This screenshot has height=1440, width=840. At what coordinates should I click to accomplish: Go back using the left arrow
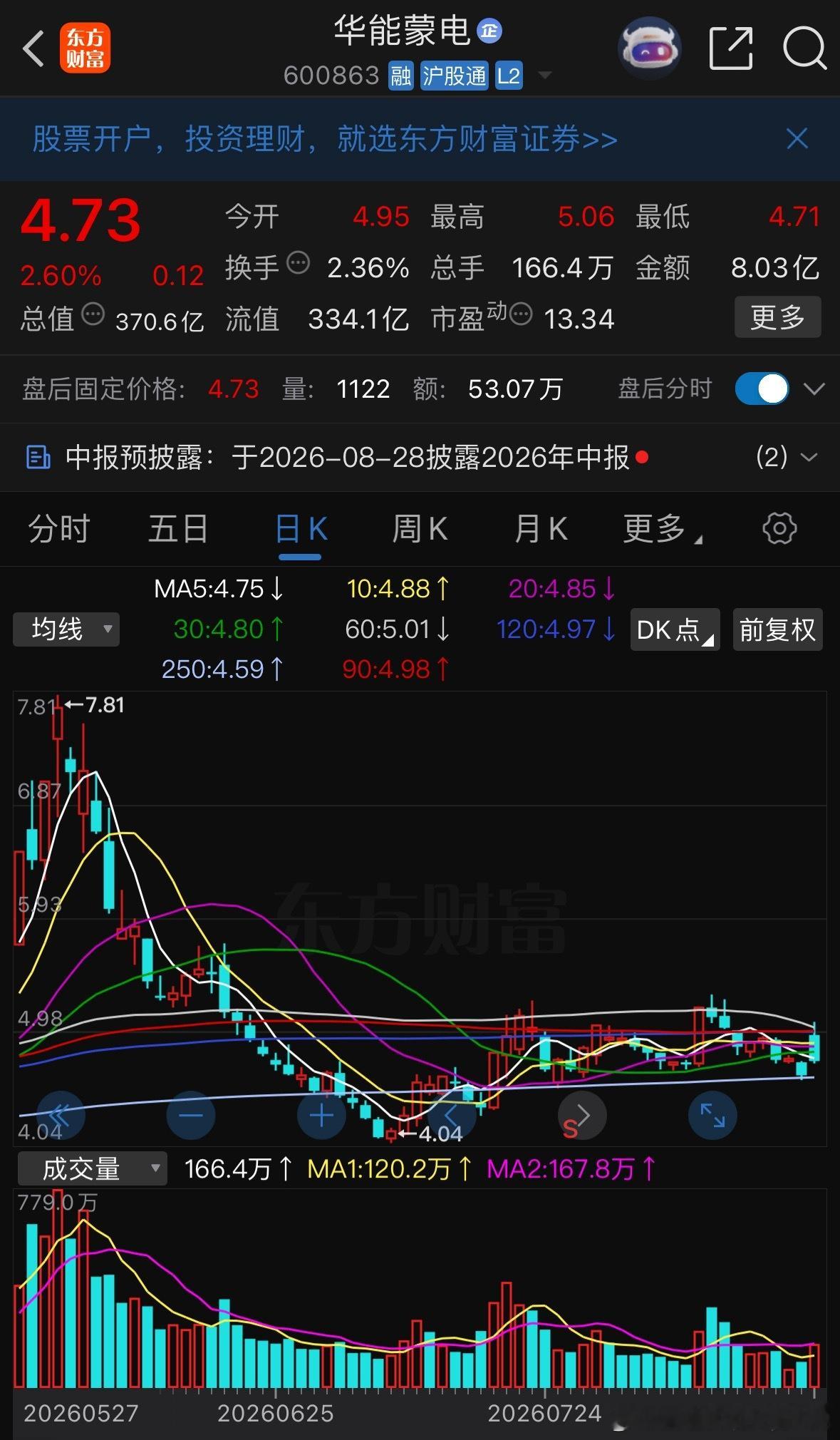click(33, 48)
